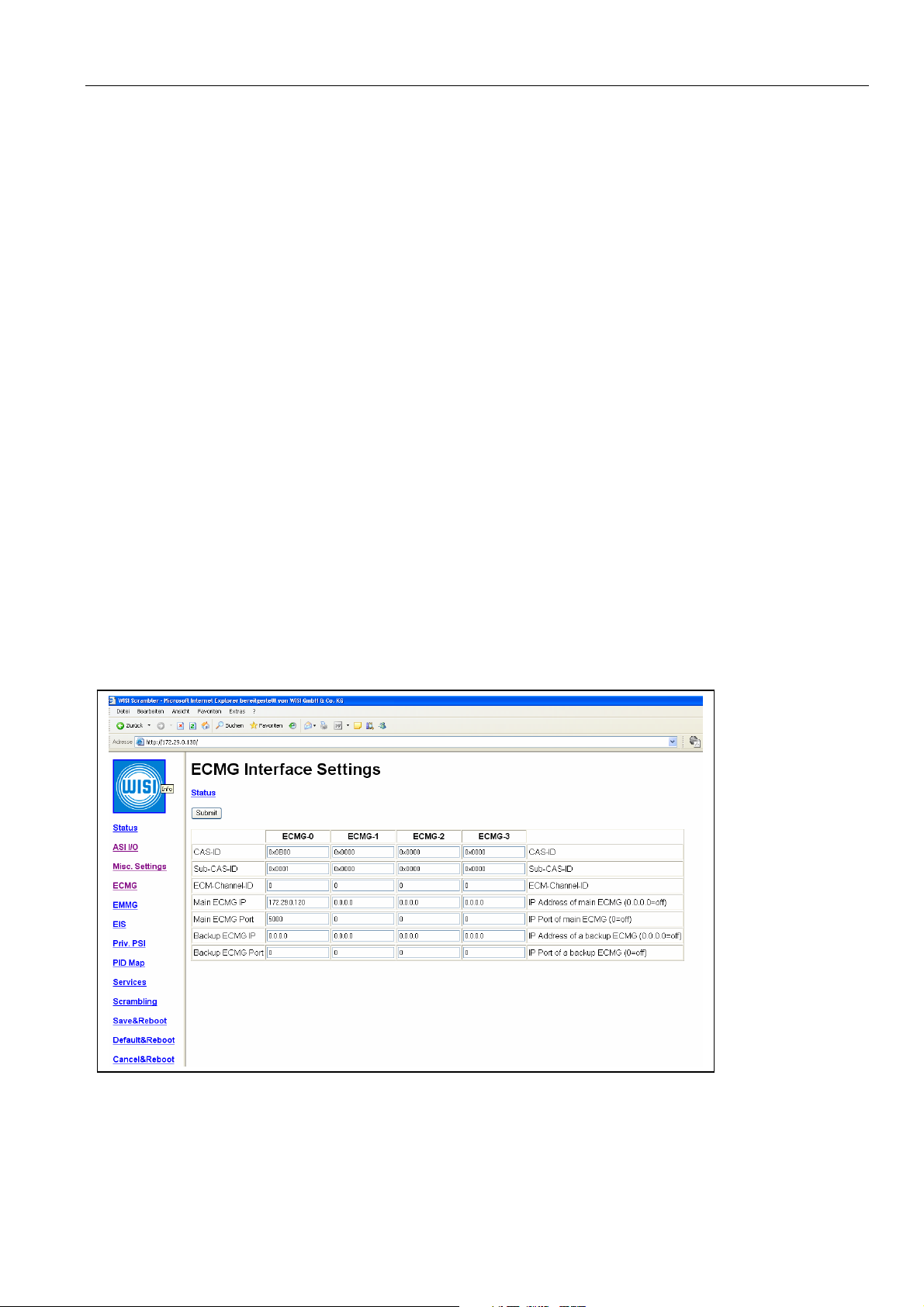Open Misc. Settings page
Viewport: 924px width, 1307px height.
[x=140, y=866]
